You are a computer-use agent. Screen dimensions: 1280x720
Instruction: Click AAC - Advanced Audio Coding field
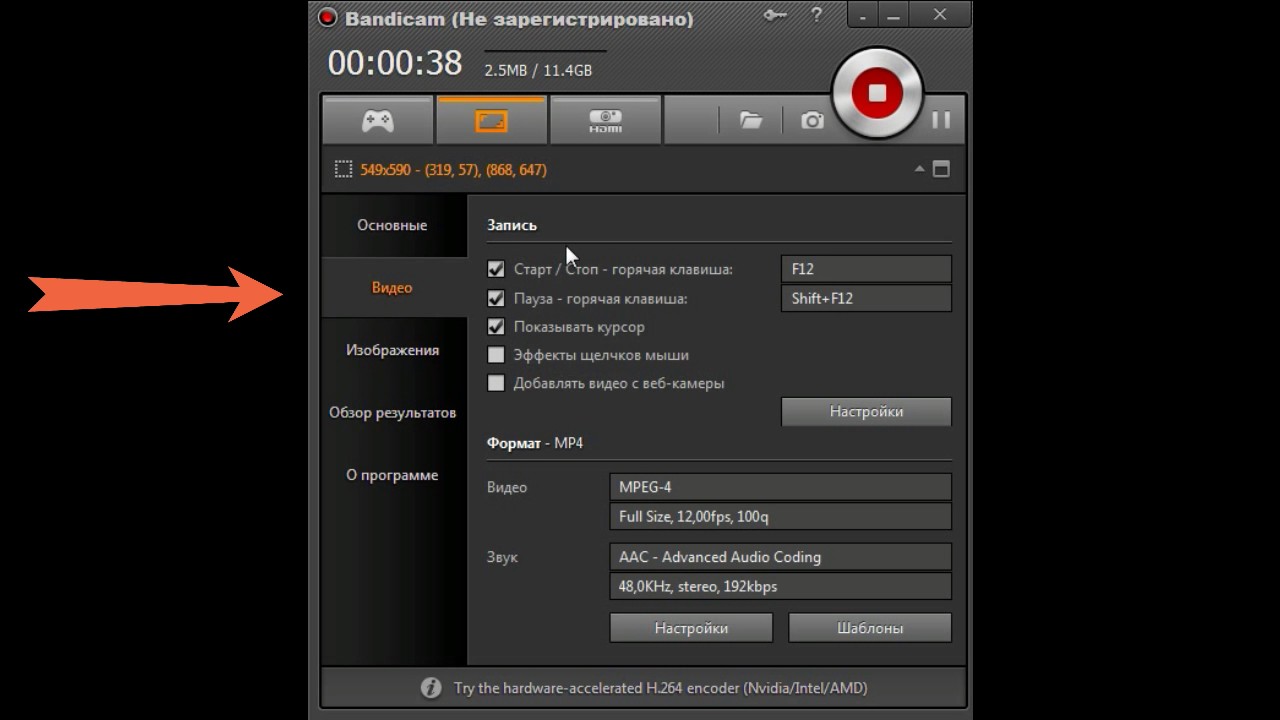pos(780,557)
